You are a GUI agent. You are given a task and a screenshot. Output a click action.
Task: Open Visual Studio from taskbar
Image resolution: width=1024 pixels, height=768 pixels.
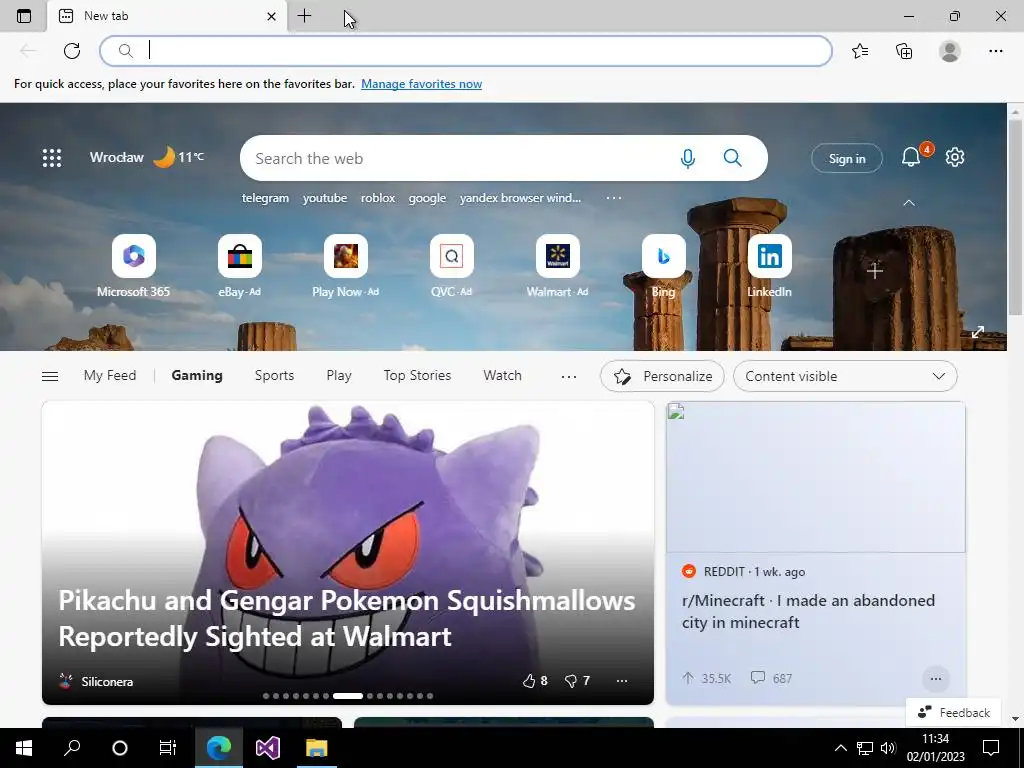268,748
